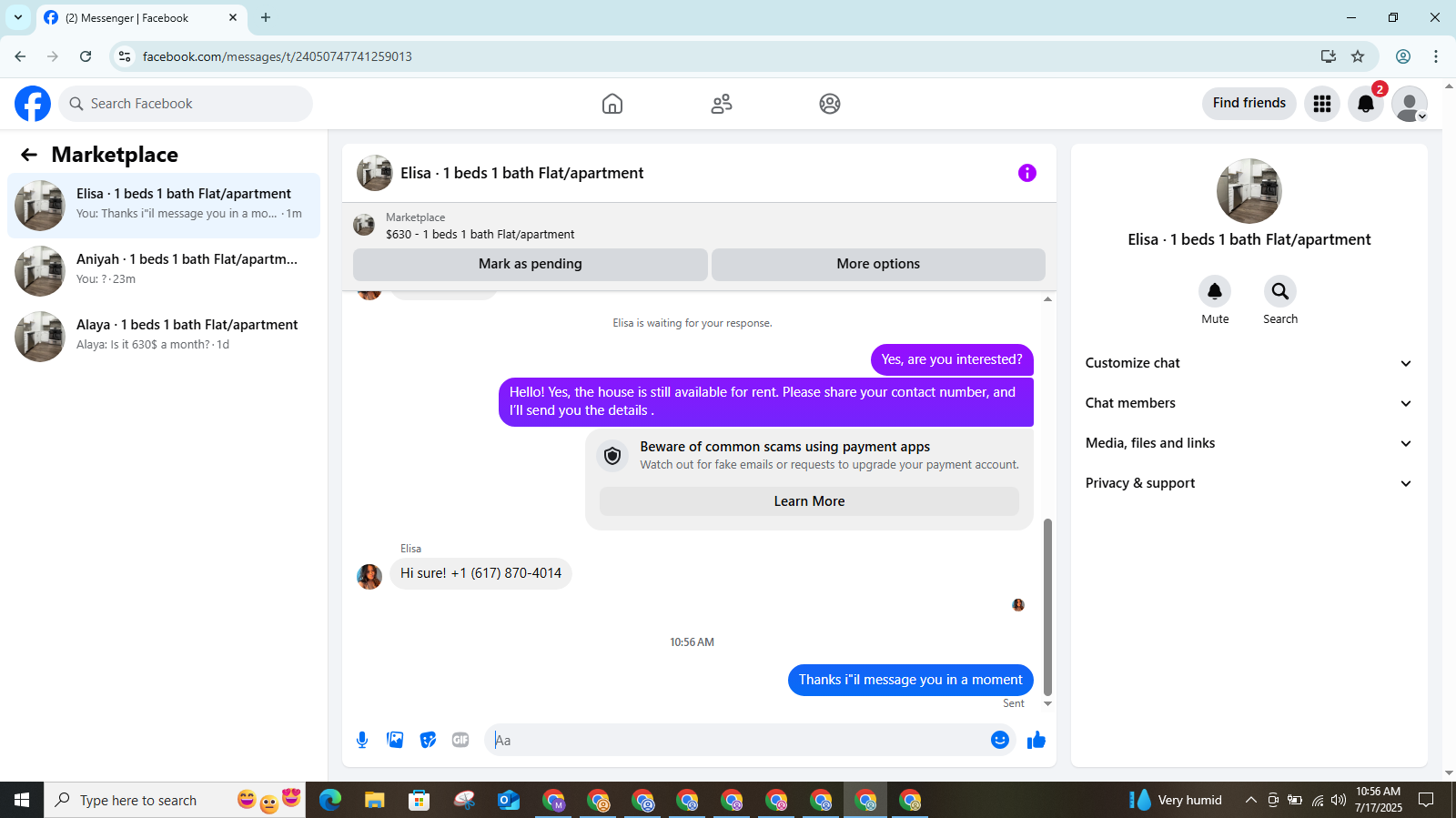Search in conversation using magnifier icon

1280,291
